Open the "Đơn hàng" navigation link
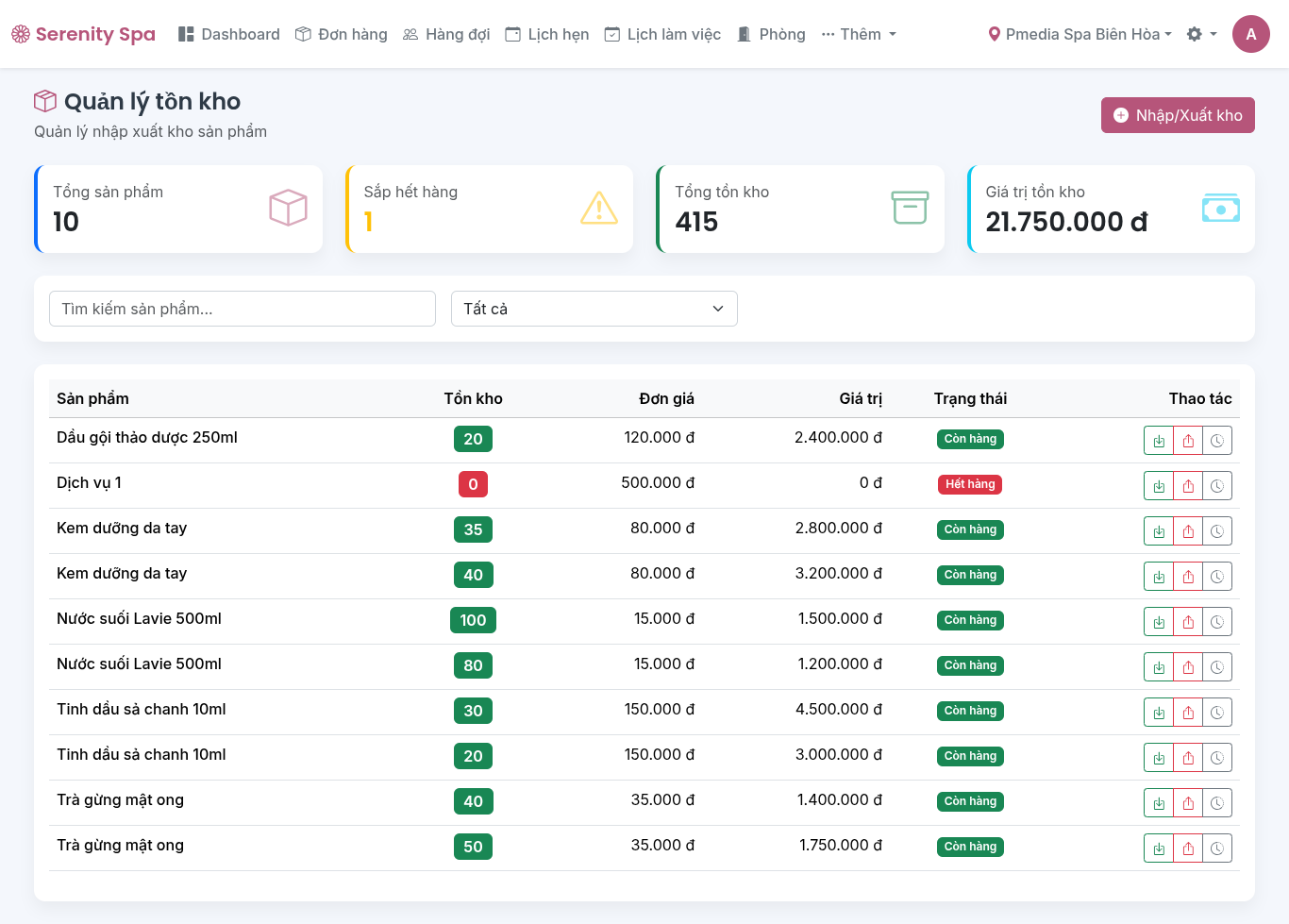This screenshot has height=924, width=1289. pos(342,34)
